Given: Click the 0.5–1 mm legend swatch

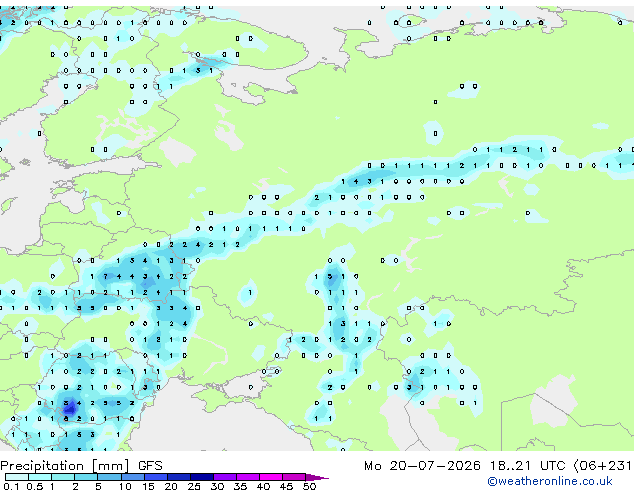Looking at the screenshot, I should pyautogui.click(x=40, y=477).
